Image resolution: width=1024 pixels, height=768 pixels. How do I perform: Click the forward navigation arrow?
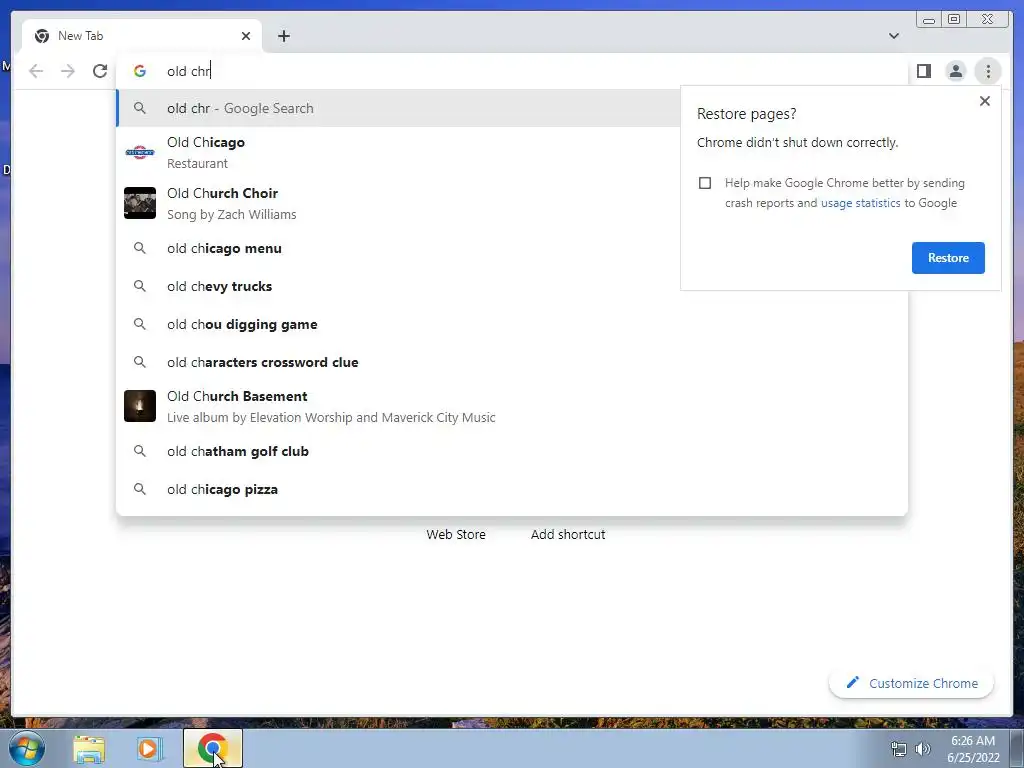(68, 71)
